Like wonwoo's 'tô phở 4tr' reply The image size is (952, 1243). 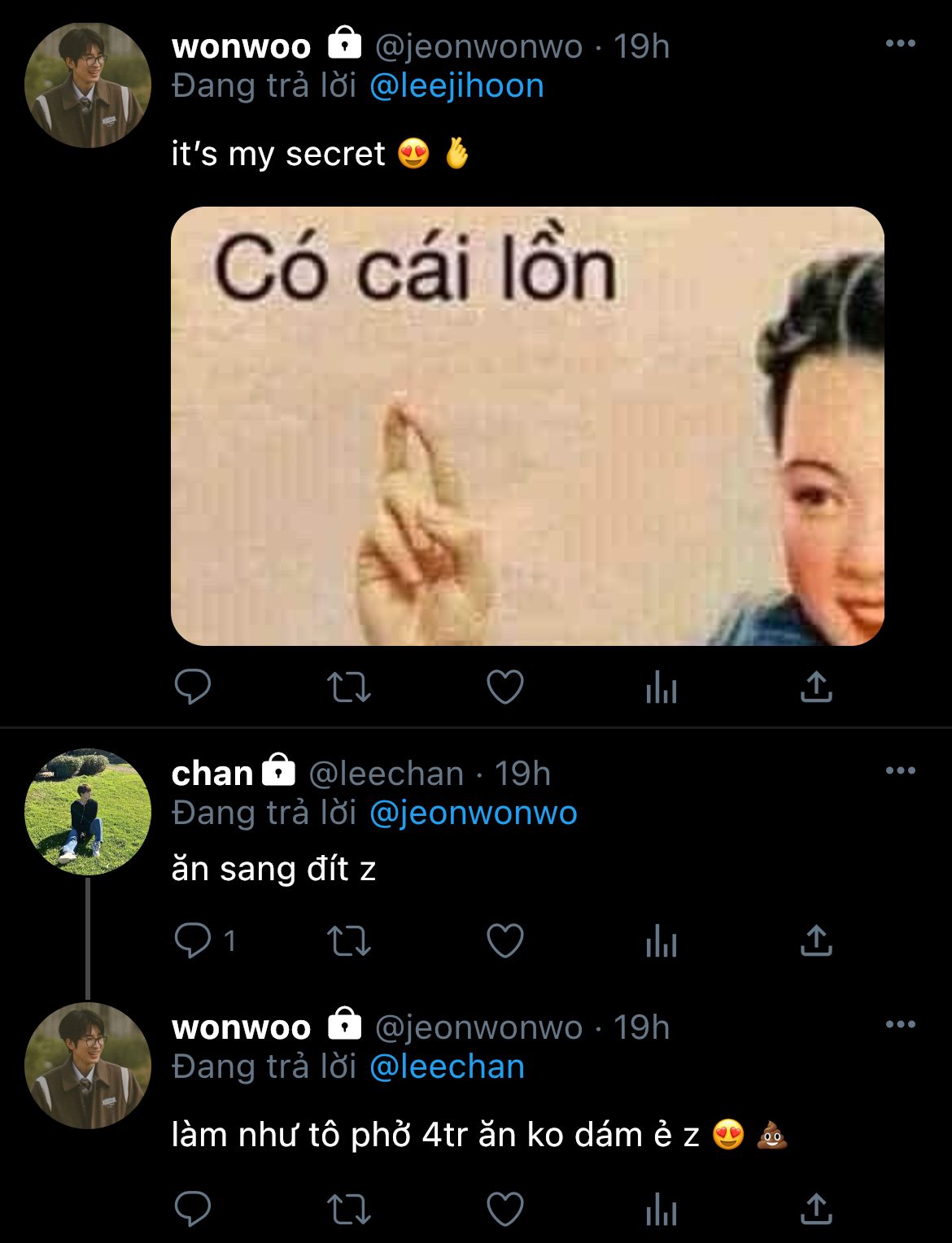point(504,1210)
